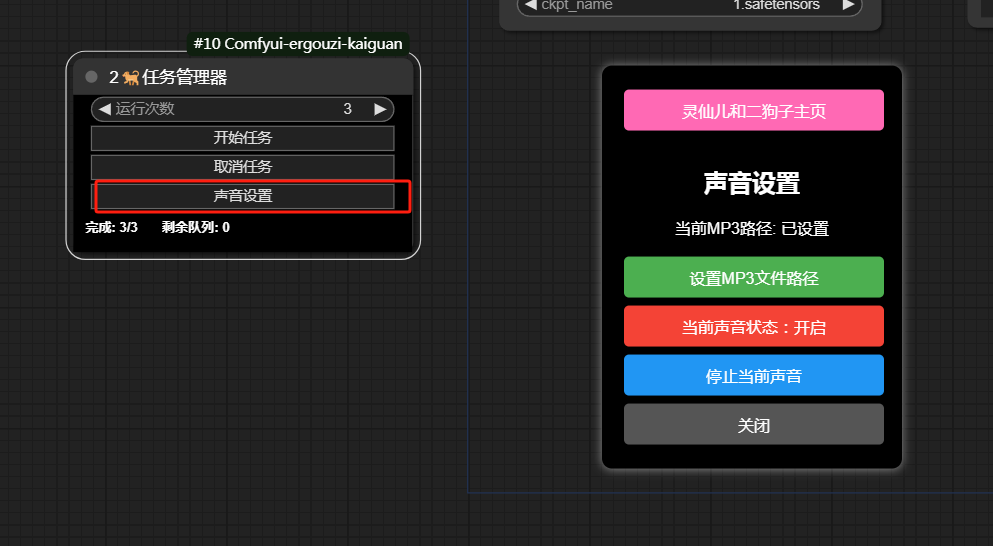Click the 完成: 3/3 status text

(111, 227)
